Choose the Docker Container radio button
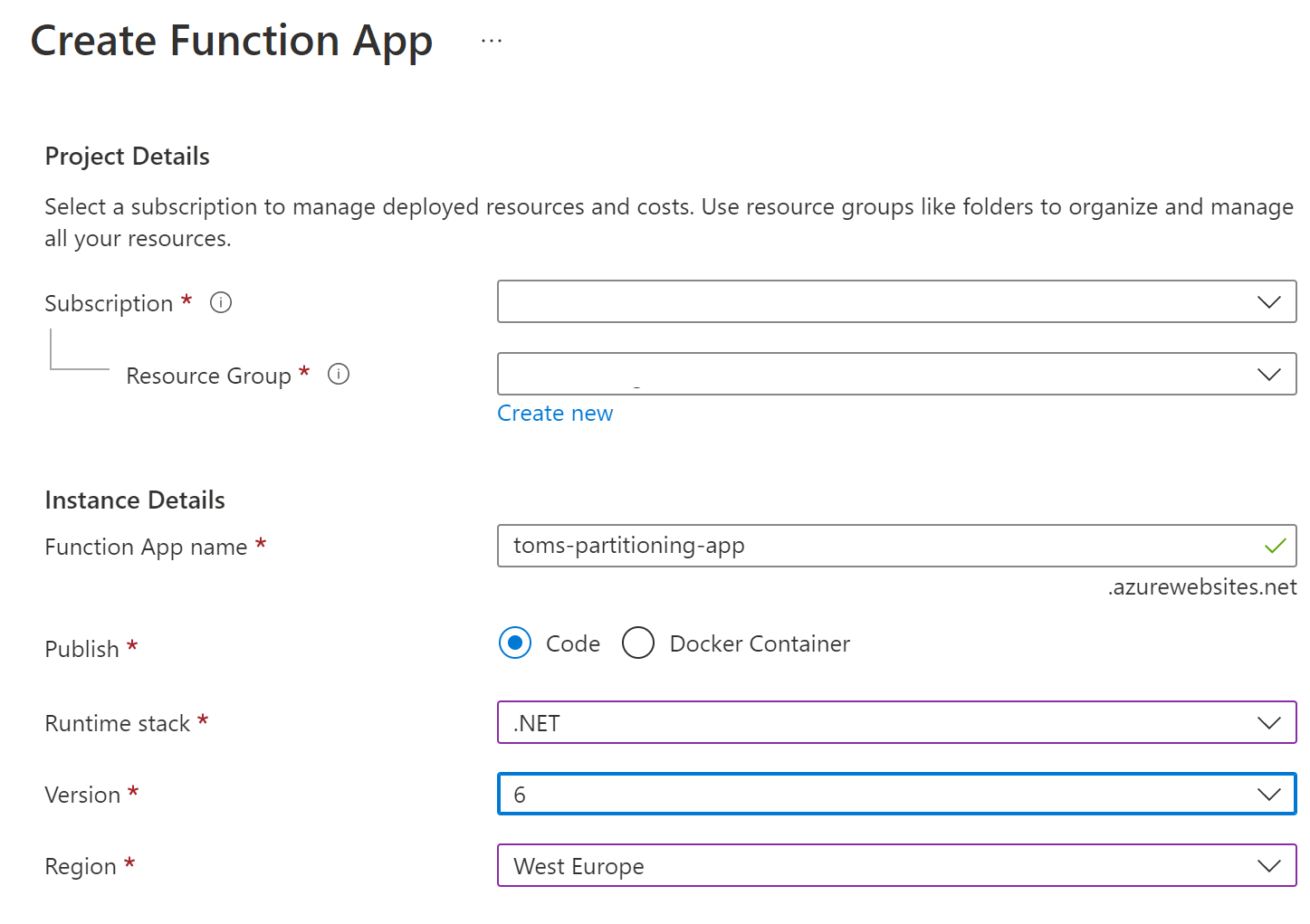 pyautogui.click(x=638, y=643)
